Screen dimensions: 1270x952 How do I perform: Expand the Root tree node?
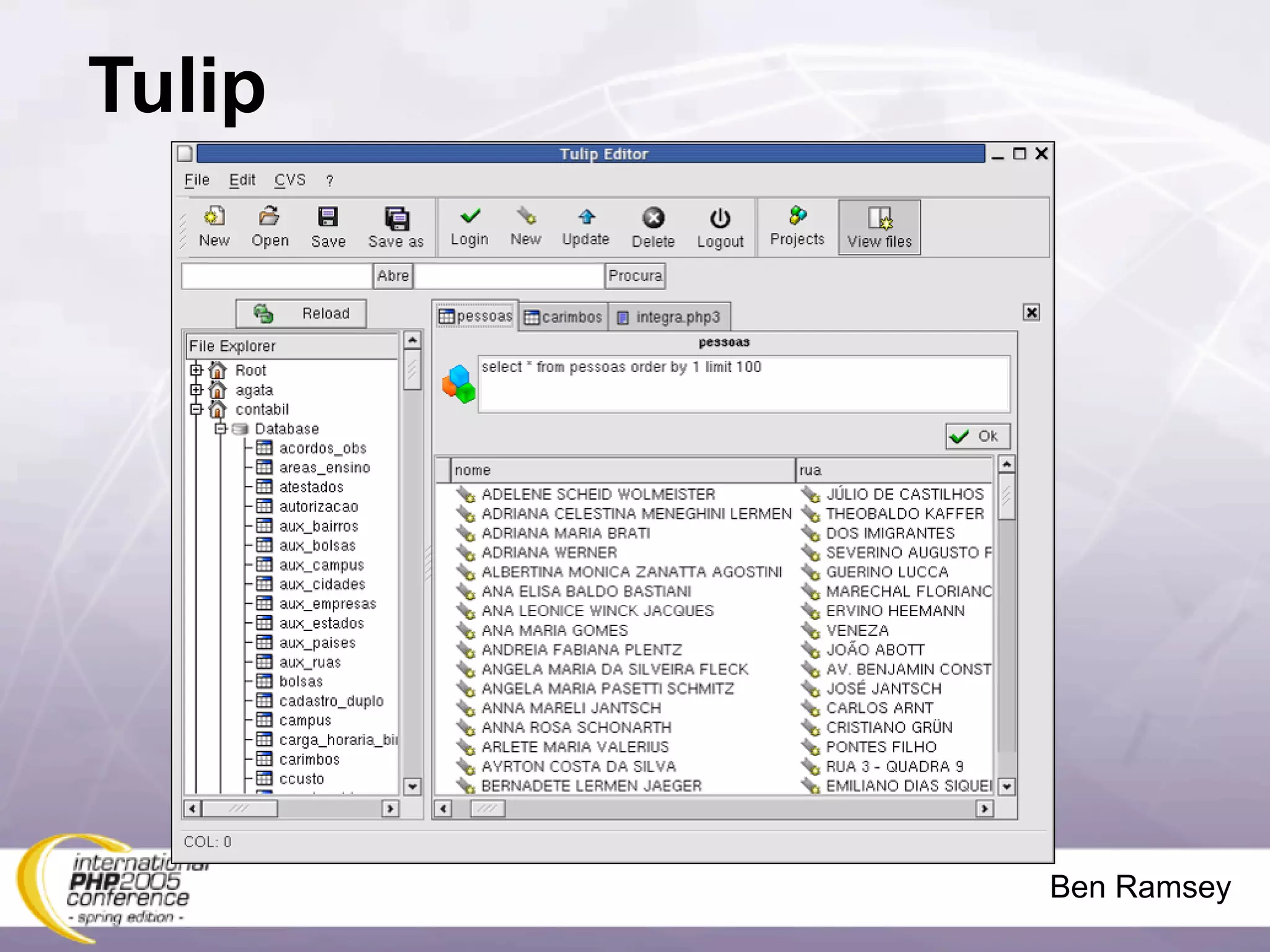pos(197,370)
